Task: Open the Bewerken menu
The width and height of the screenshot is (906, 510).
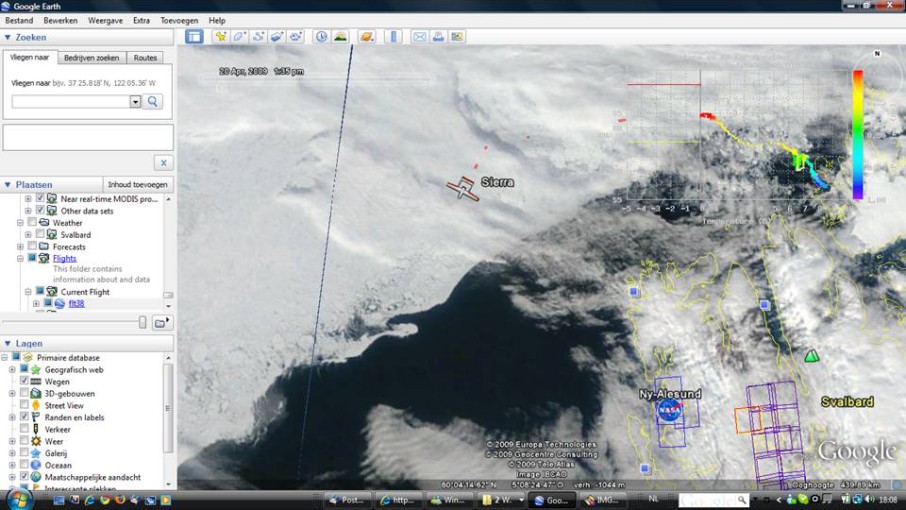Action: [60, 20]
